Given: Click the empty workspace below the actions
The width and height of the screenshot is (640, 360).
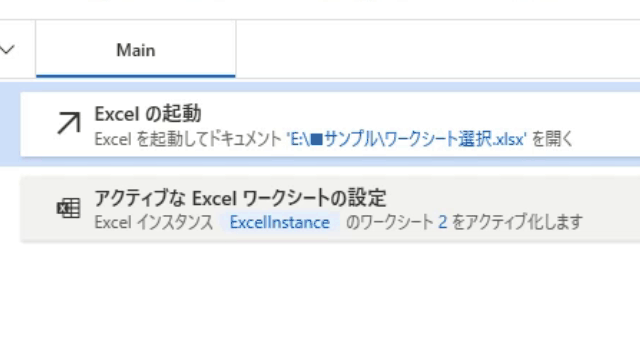Looking at the screenshot, I should pos(320,302).
